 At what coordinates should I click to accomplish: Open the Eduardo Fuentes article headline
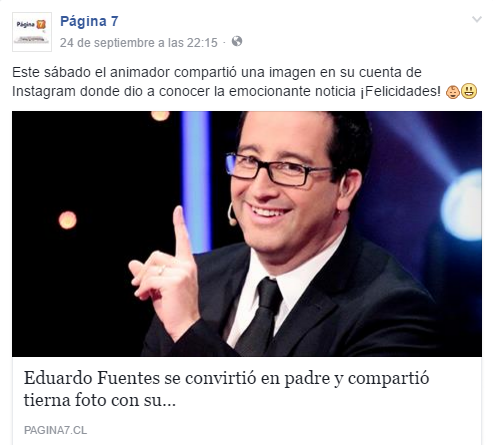(226, 389)
